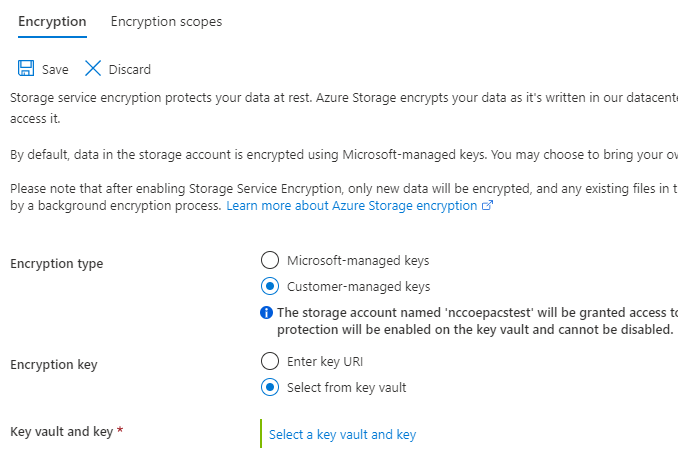The width and height of the screenshot is (678, 460).
Task: Click the external link icon after Learn more
Action: pos(488,206)
